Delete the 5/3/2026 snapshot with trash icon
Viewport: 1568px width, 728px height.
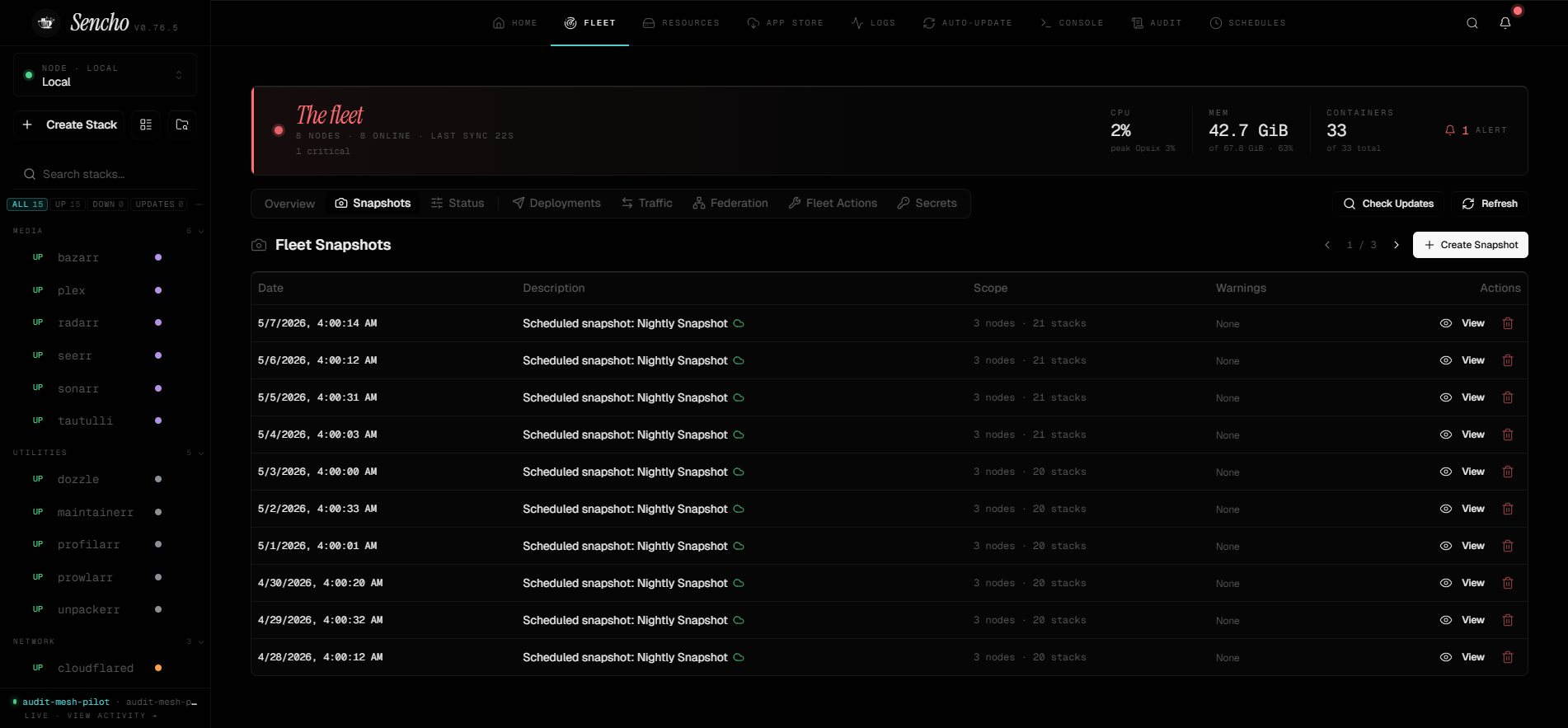click(1508, 472)
